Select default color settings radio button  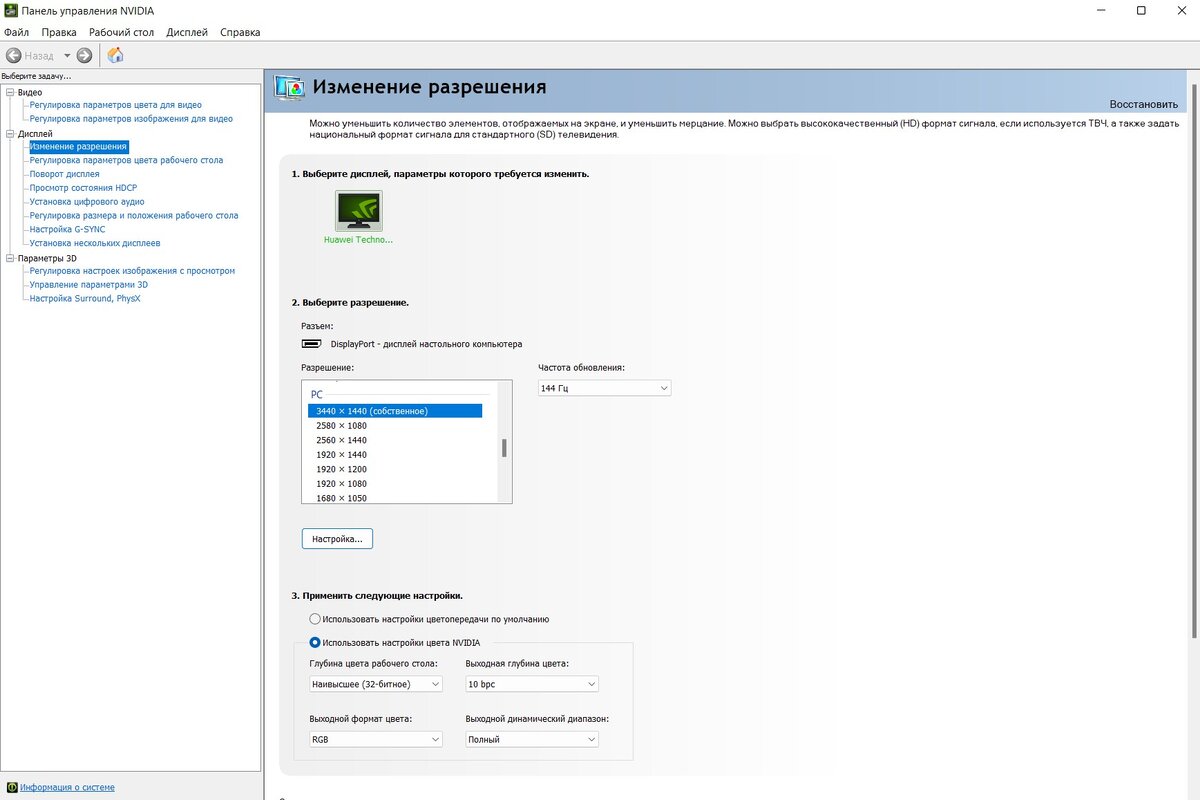click(x=315, y=619)
